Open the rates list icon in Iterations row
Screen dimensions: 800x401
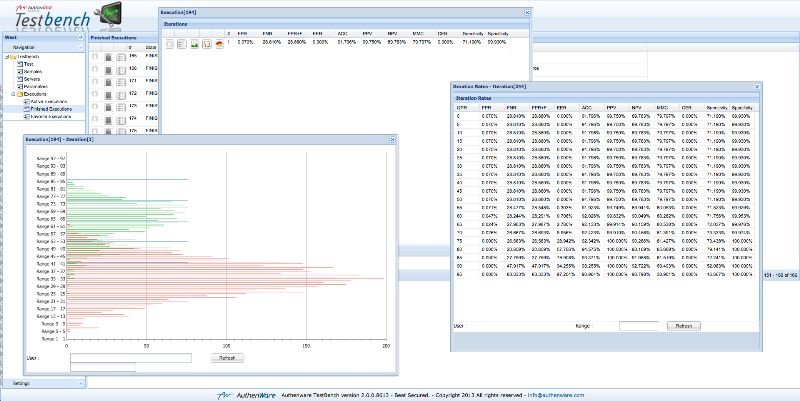click(x=182, y=44)
